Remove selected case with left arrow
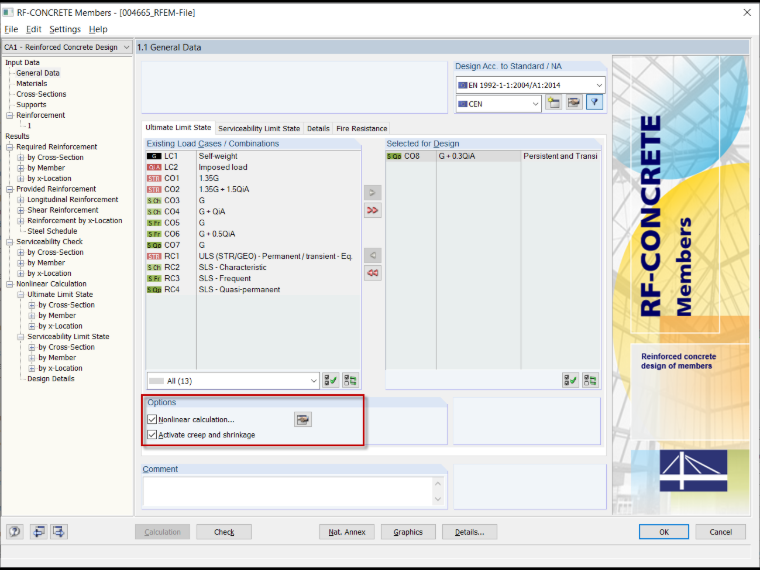 [x=372, y=255]
